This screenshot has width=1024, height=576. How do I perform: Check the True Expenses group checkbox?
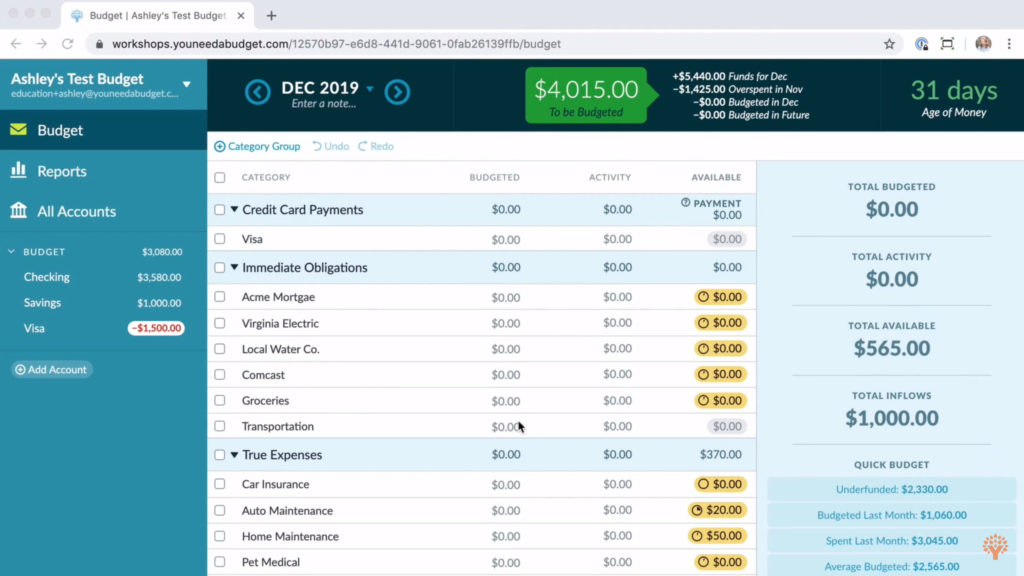tap(219, 455)
